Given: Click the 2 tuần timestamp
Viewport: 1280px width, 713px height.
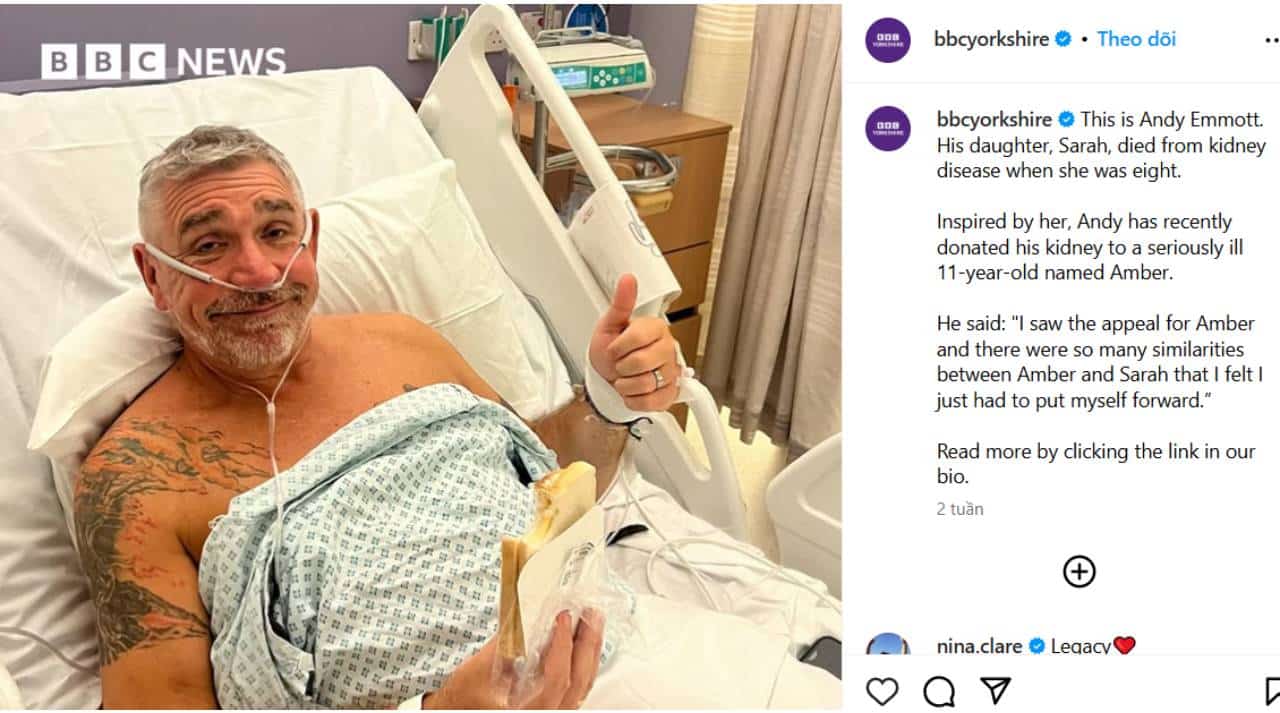Looking at the screenshot, I should coord(960,509).
